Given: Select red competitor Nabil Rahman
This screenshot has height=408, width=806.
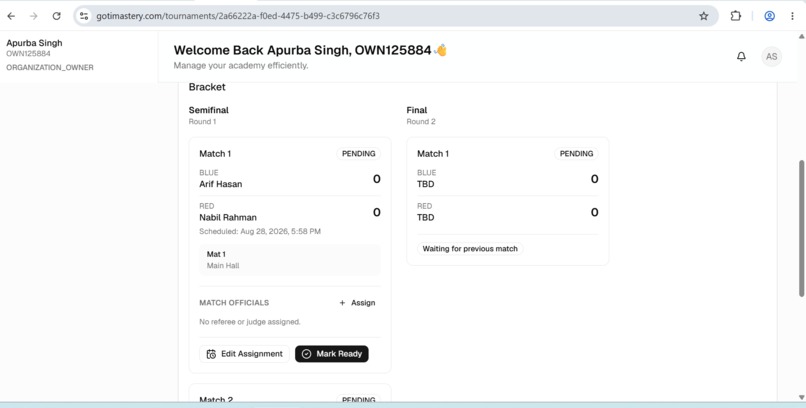Looking at the screenshot, I should [228, 217].
